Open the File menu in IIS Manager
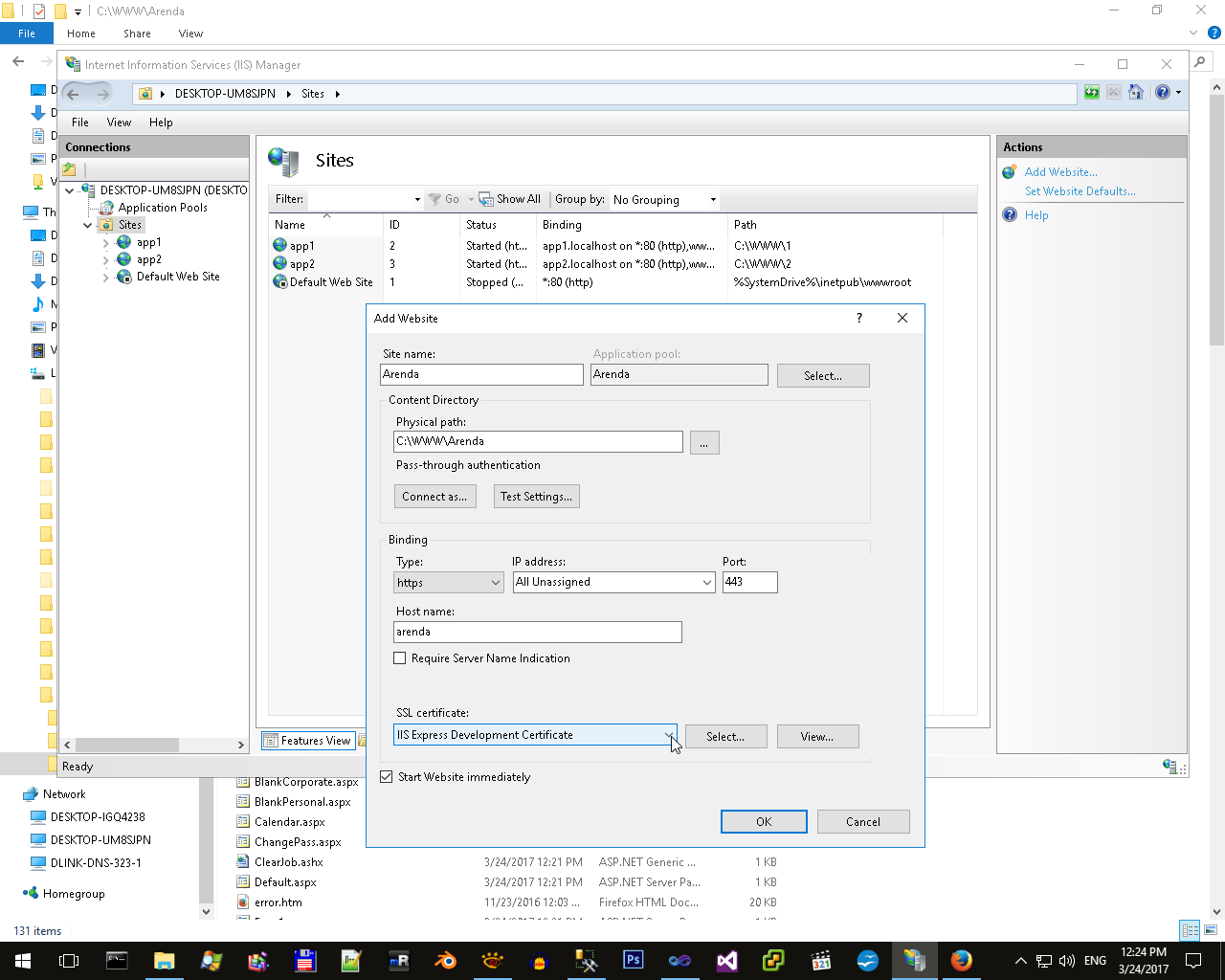The image size is (1225, 980). point(80,122)
